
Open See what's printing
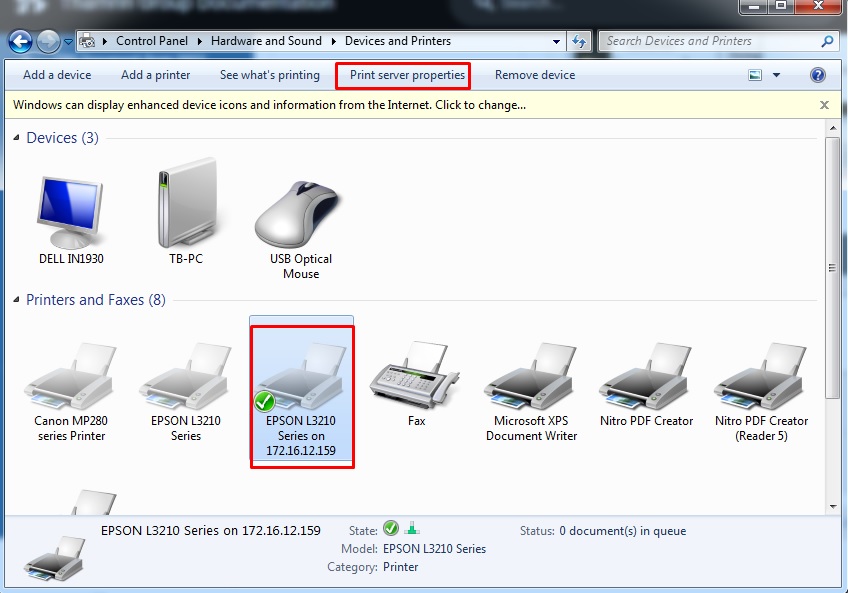(269, 75)
